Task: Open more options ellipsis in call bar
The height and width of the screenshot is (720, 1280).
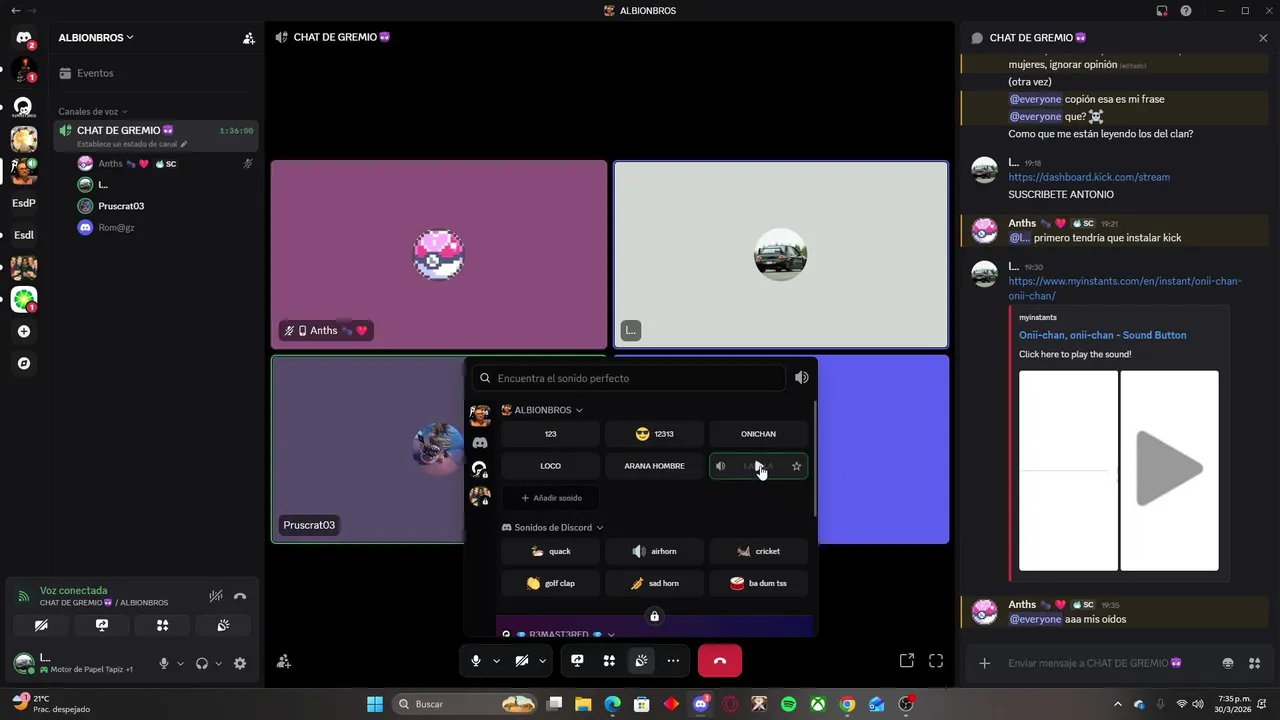Action: point(673,661)
